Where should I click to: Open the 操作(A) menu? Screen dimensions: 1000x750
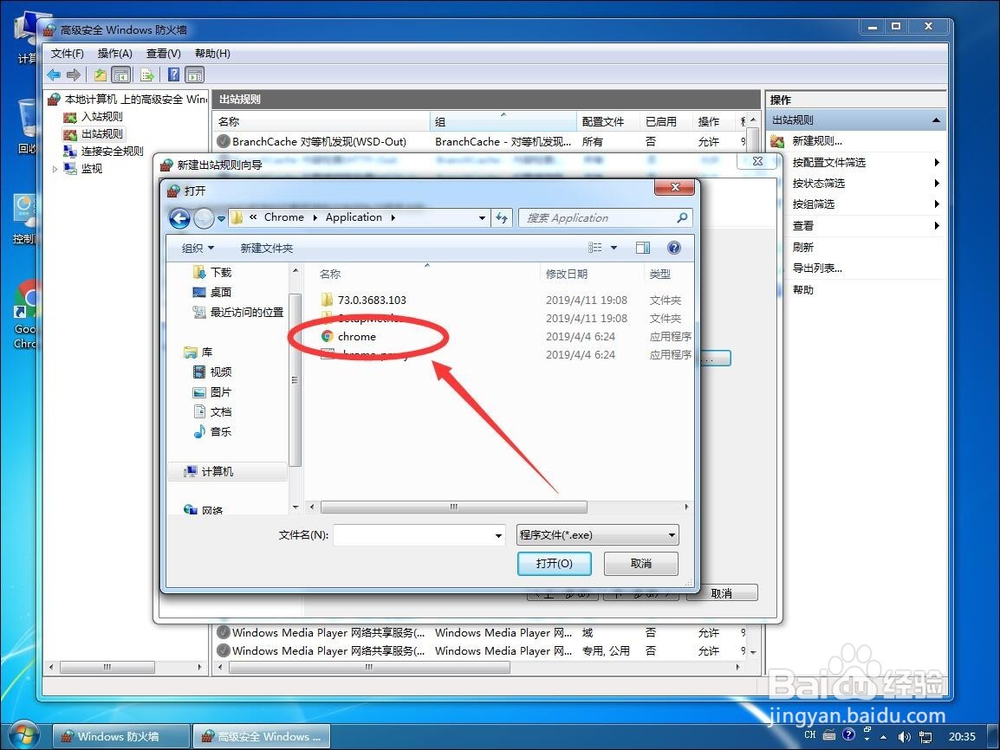114,53
